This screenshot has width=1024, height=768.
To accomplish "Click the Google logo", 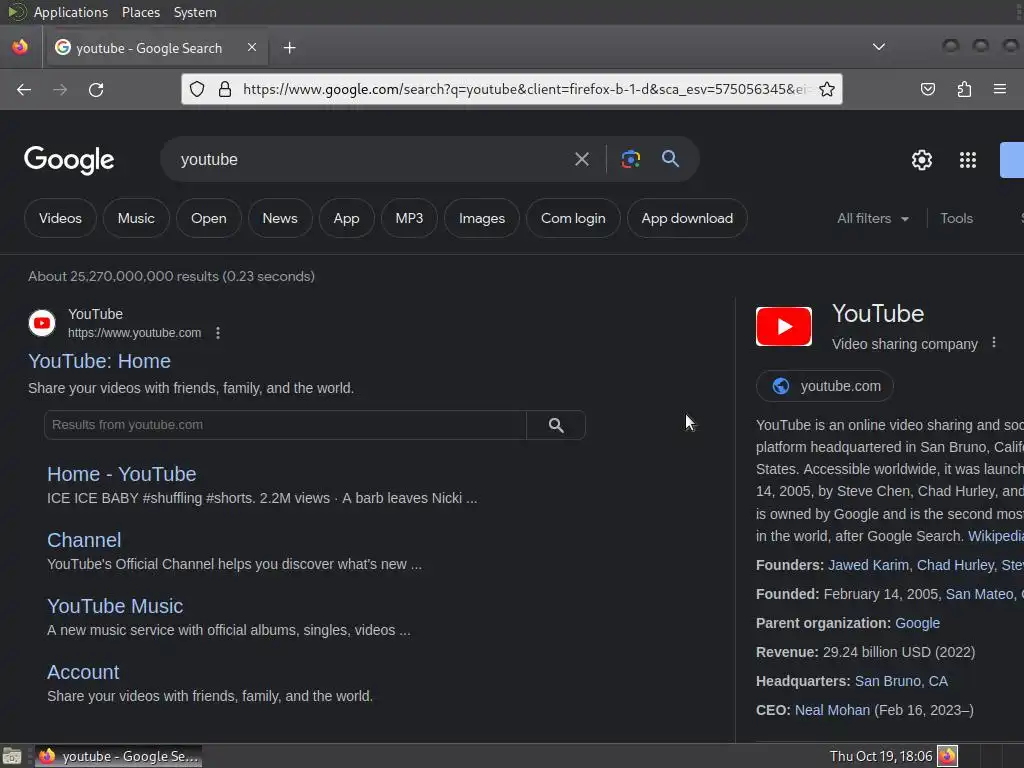I will (x=69, y=160).
